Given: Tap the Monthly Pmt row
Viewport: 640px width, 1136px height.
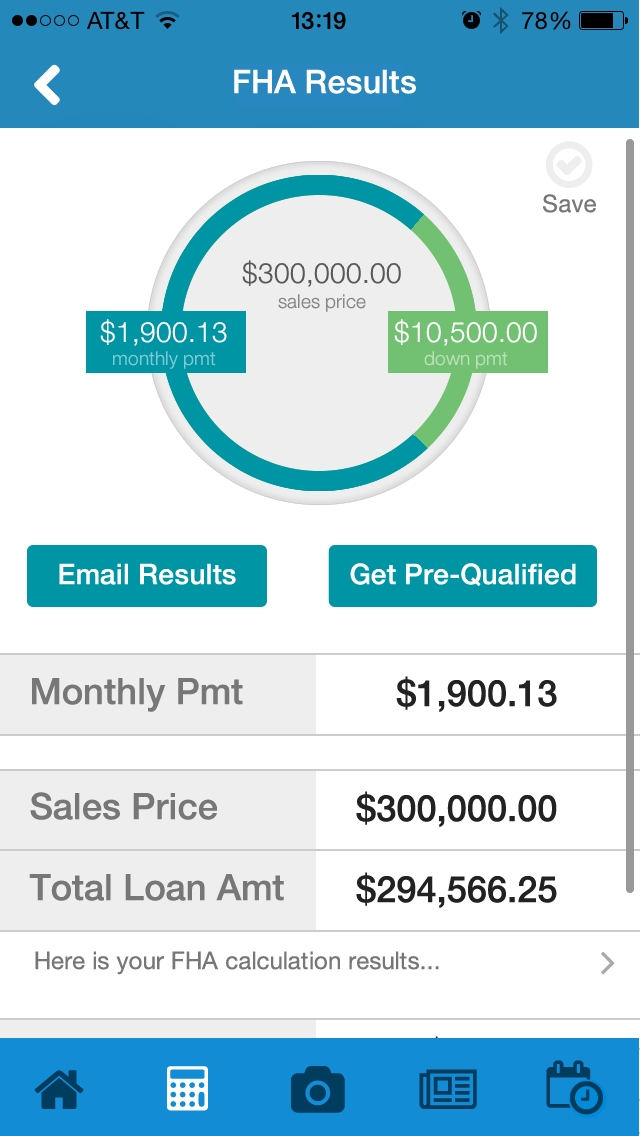Looking at the screenshot, I should (x=312, y=694).
